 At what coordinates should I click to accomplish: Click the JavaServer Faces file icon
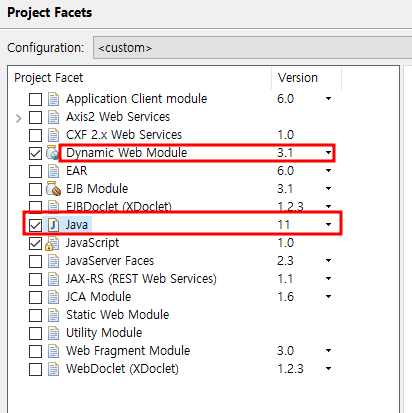click(53, 261)
